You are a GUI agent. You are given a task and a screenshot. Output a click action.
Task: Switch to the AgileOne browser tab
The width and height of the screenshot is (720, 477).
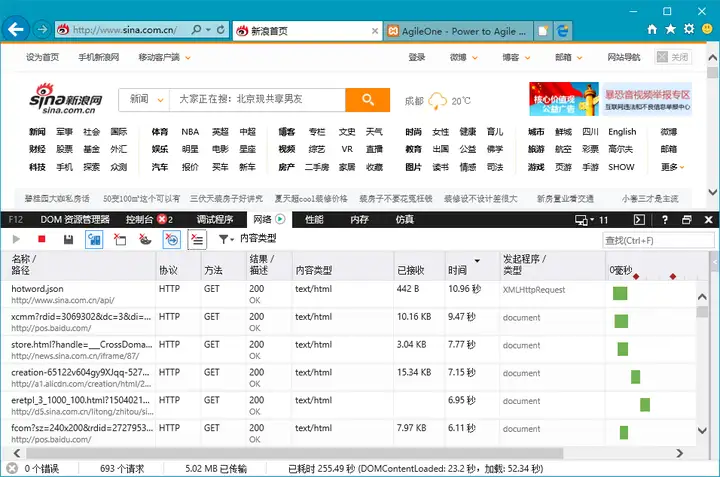458,31
